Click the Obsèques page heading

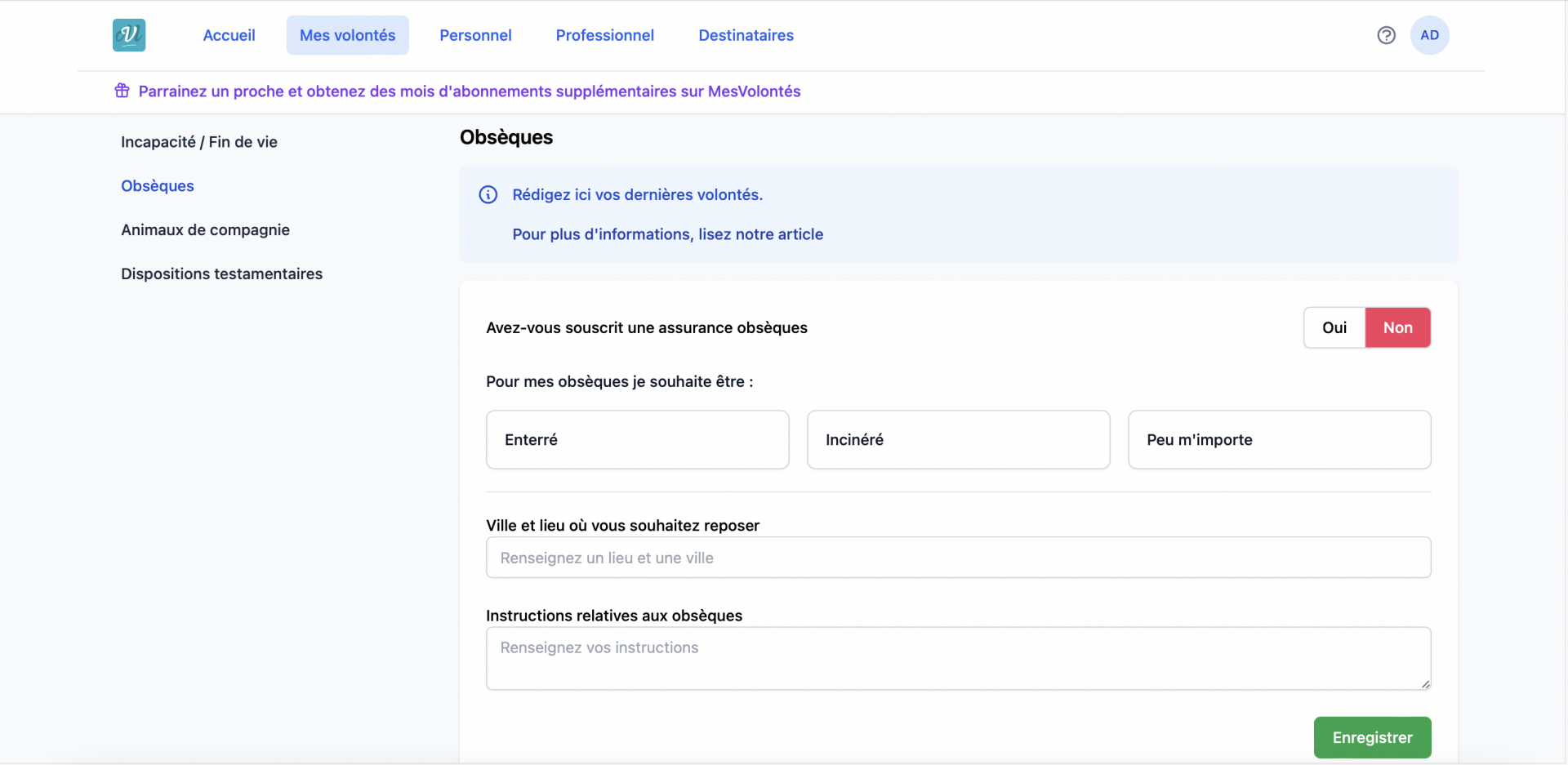pos(506,137)
